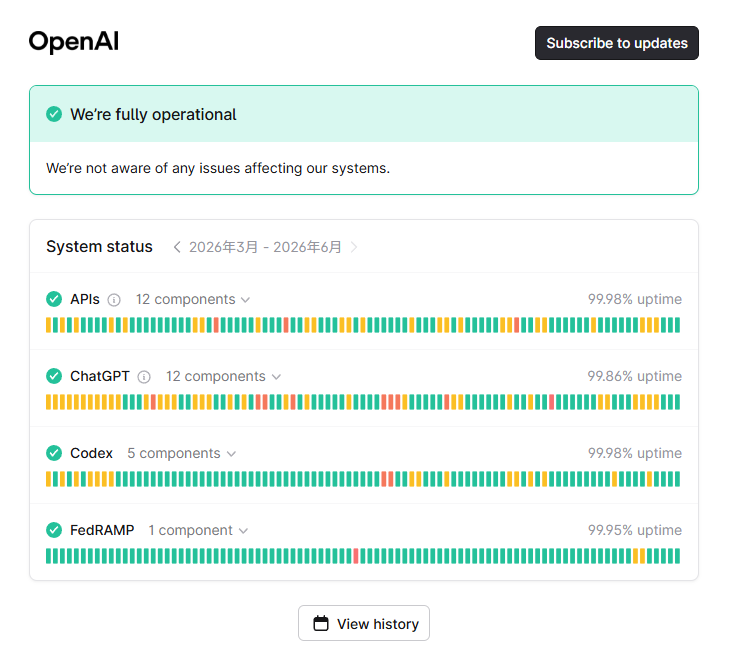Go to next date range arrow
Viewport: 740px width, 660px height.
click(354, 247)
